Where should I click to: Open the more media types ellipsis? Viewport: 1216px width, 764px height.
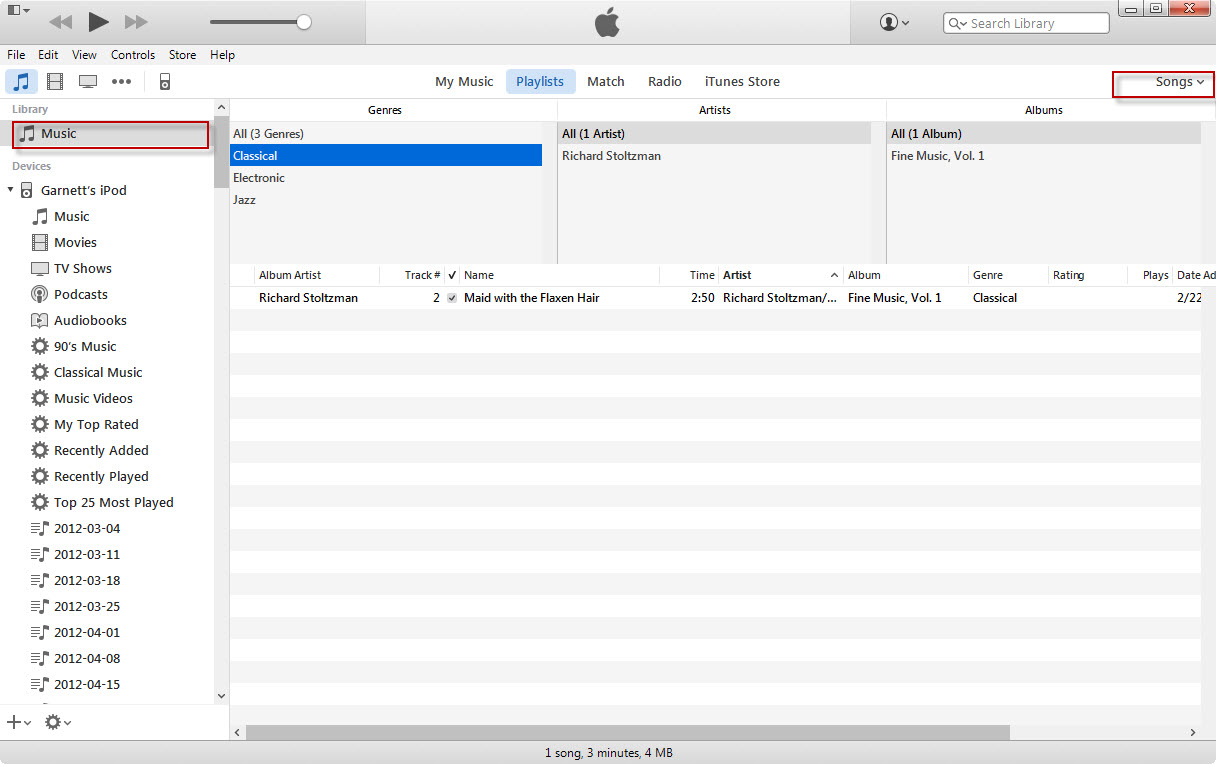point(121,81)
